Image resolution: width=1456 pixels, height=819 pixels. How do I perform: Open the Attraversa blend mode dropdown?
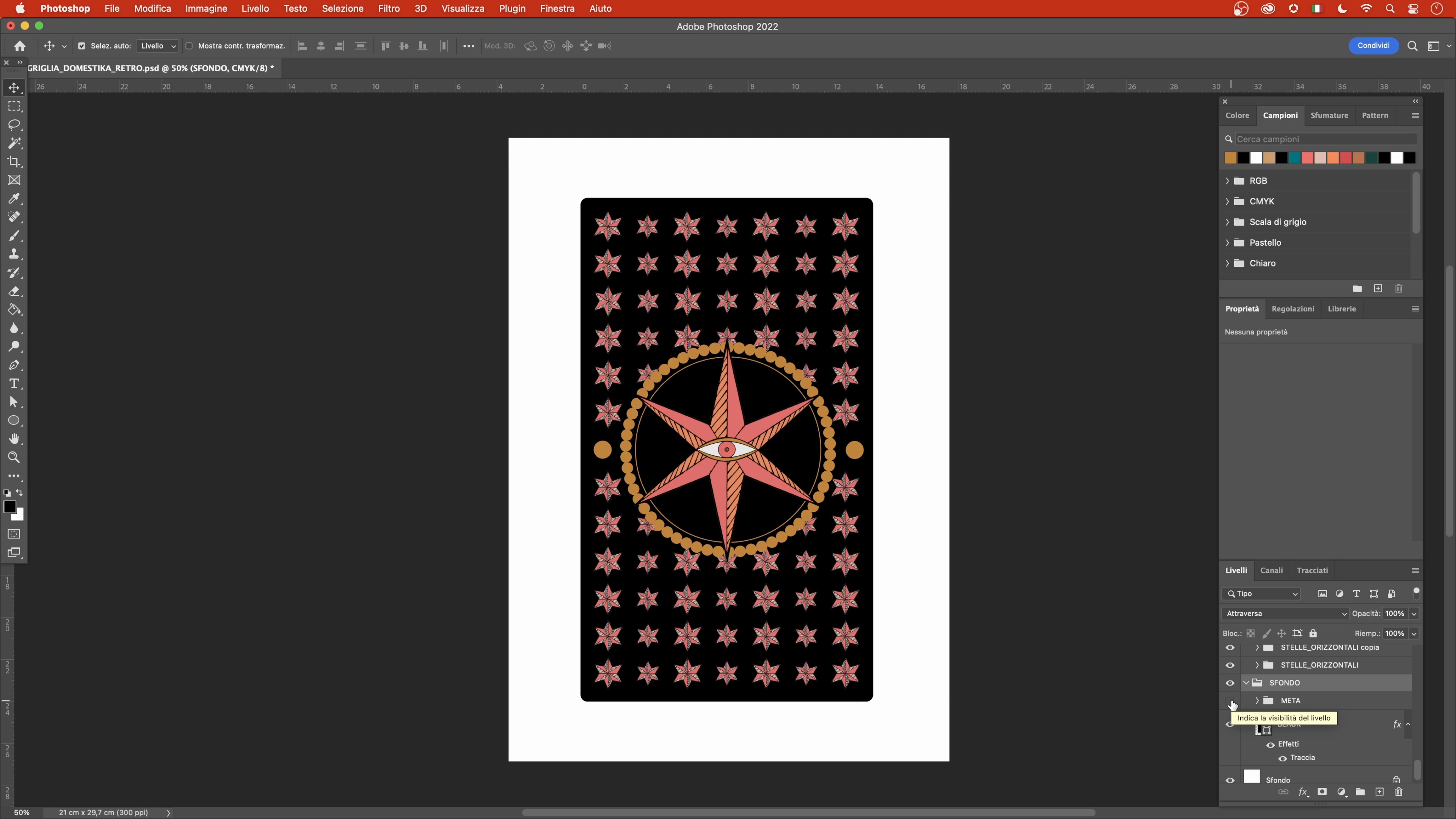[1285, 614]
